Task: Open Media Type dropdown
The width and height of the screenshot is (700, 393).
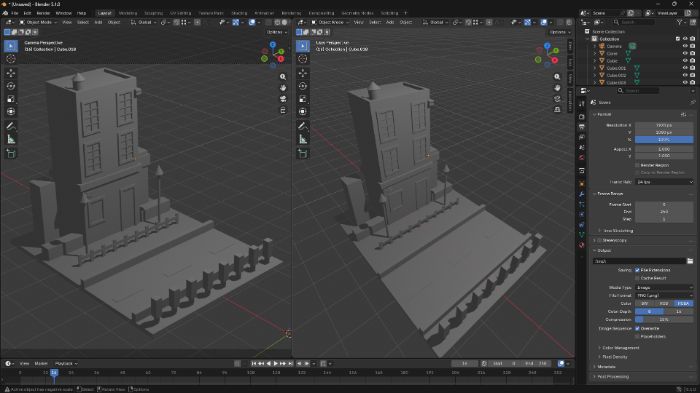Action: (x=664, y=288)
